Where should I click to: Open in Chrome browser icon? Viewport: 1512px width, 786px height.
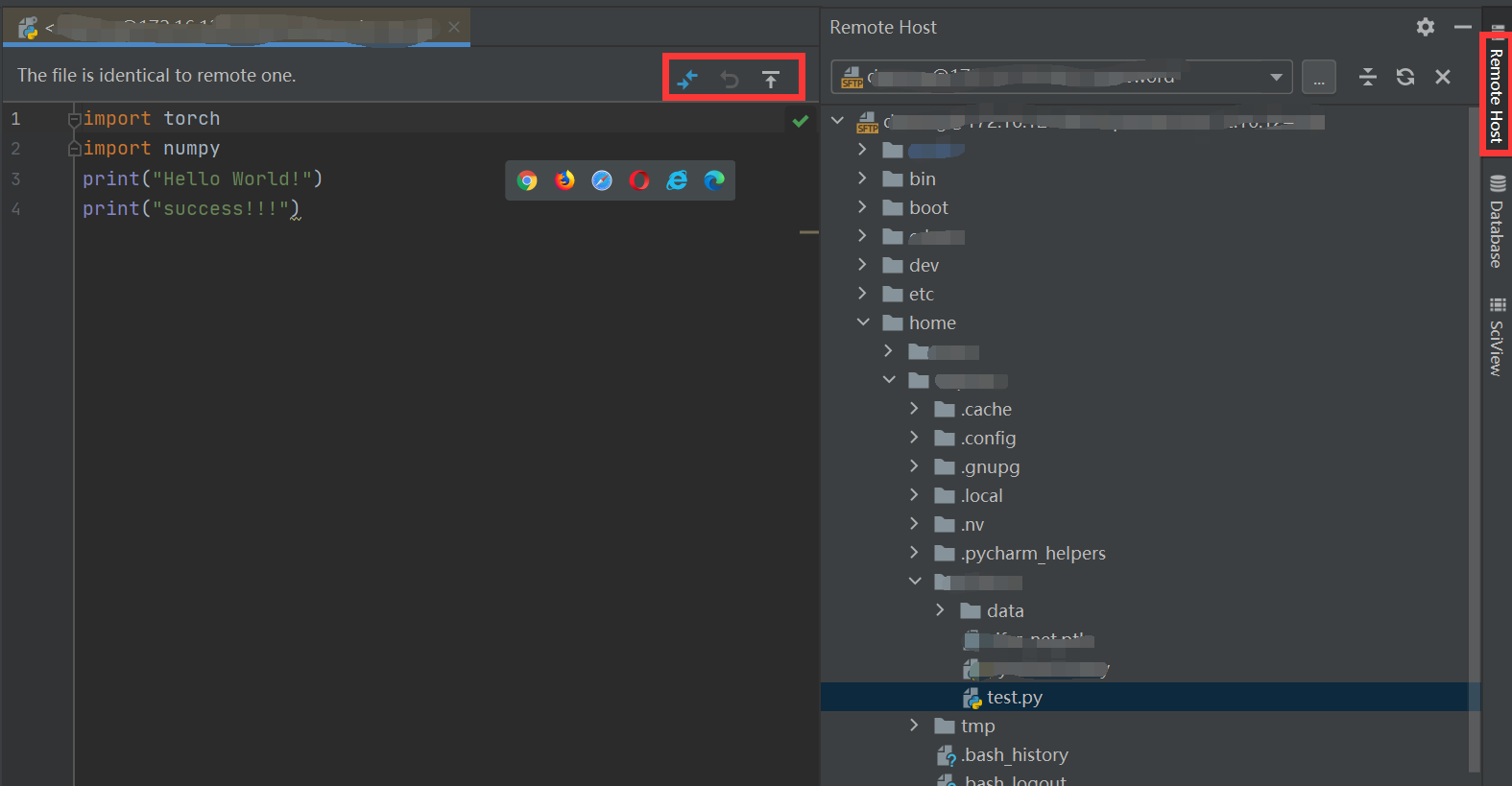(x=527, y=180)
